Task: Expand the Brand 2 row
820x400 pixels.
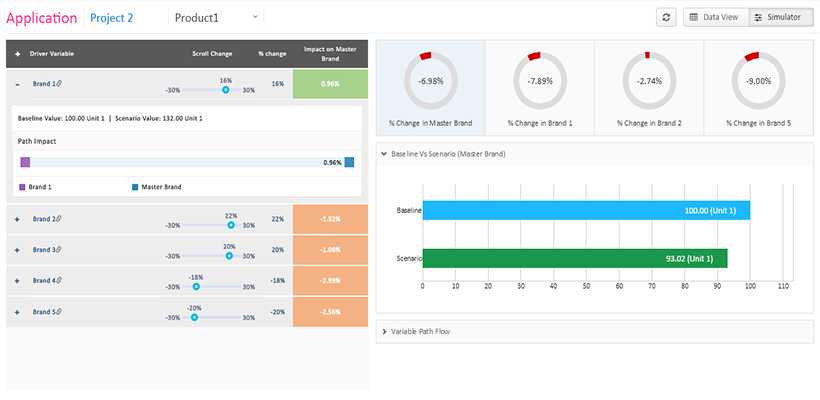Action: click(x=18, y=219)
